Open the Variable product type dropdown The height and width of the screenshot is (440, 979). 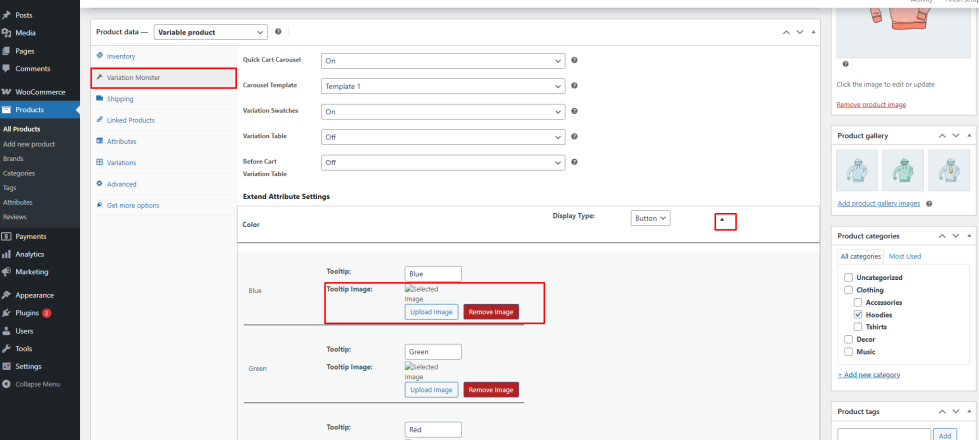[211, 32]
